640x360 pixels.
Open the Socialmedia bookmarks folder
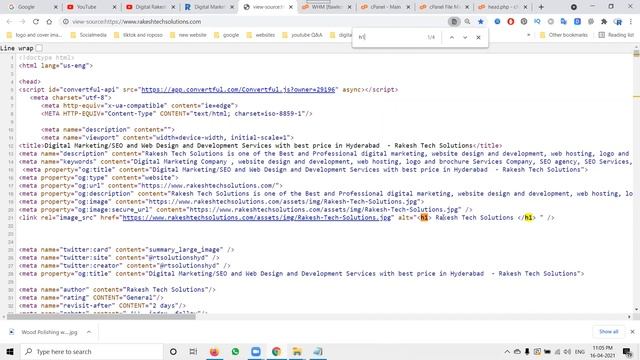click(x=89, y=35)
